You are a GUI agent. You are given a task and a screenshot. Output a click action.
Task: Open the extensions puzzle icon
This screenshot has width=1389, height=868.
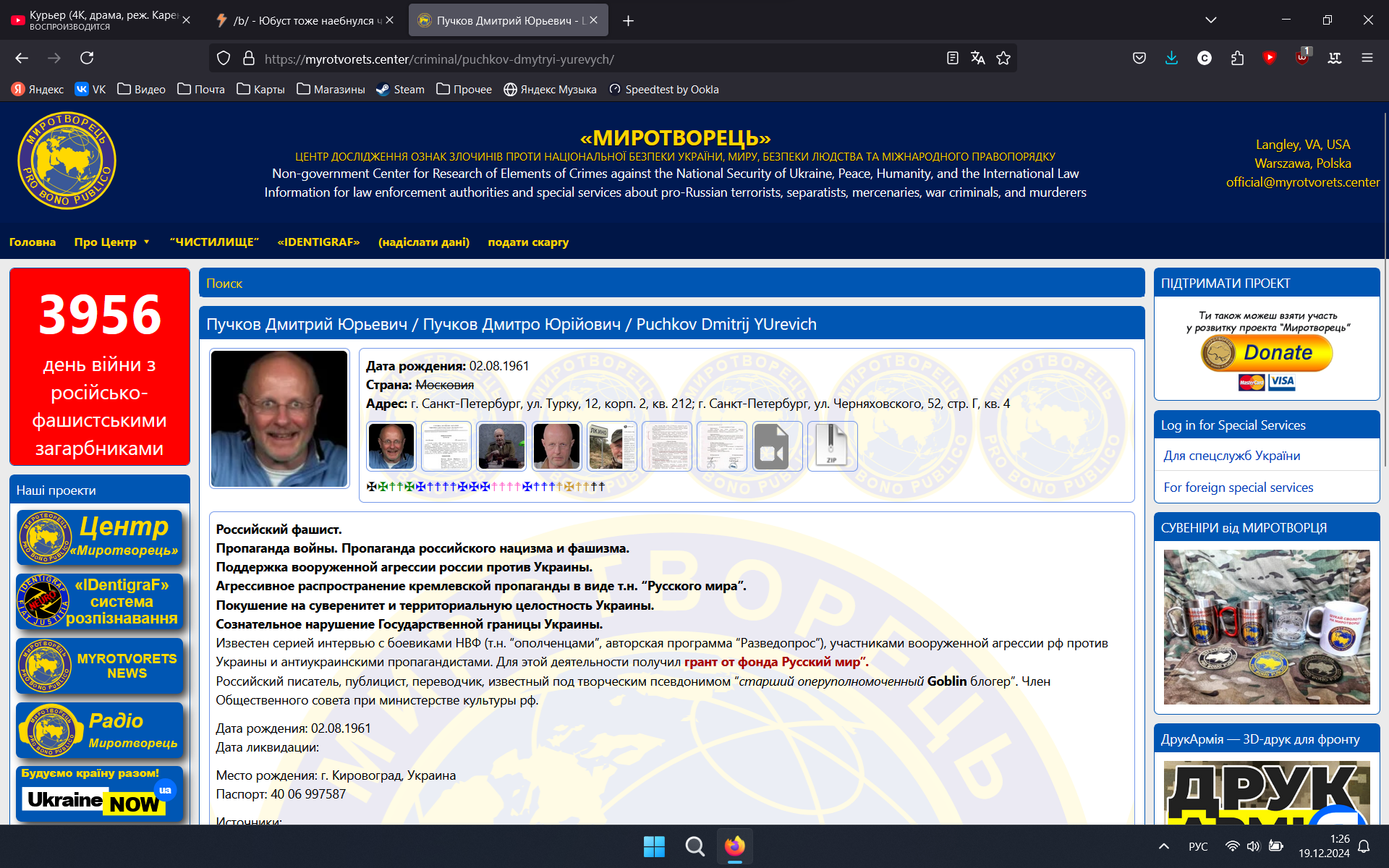[x=1237, y=58]
